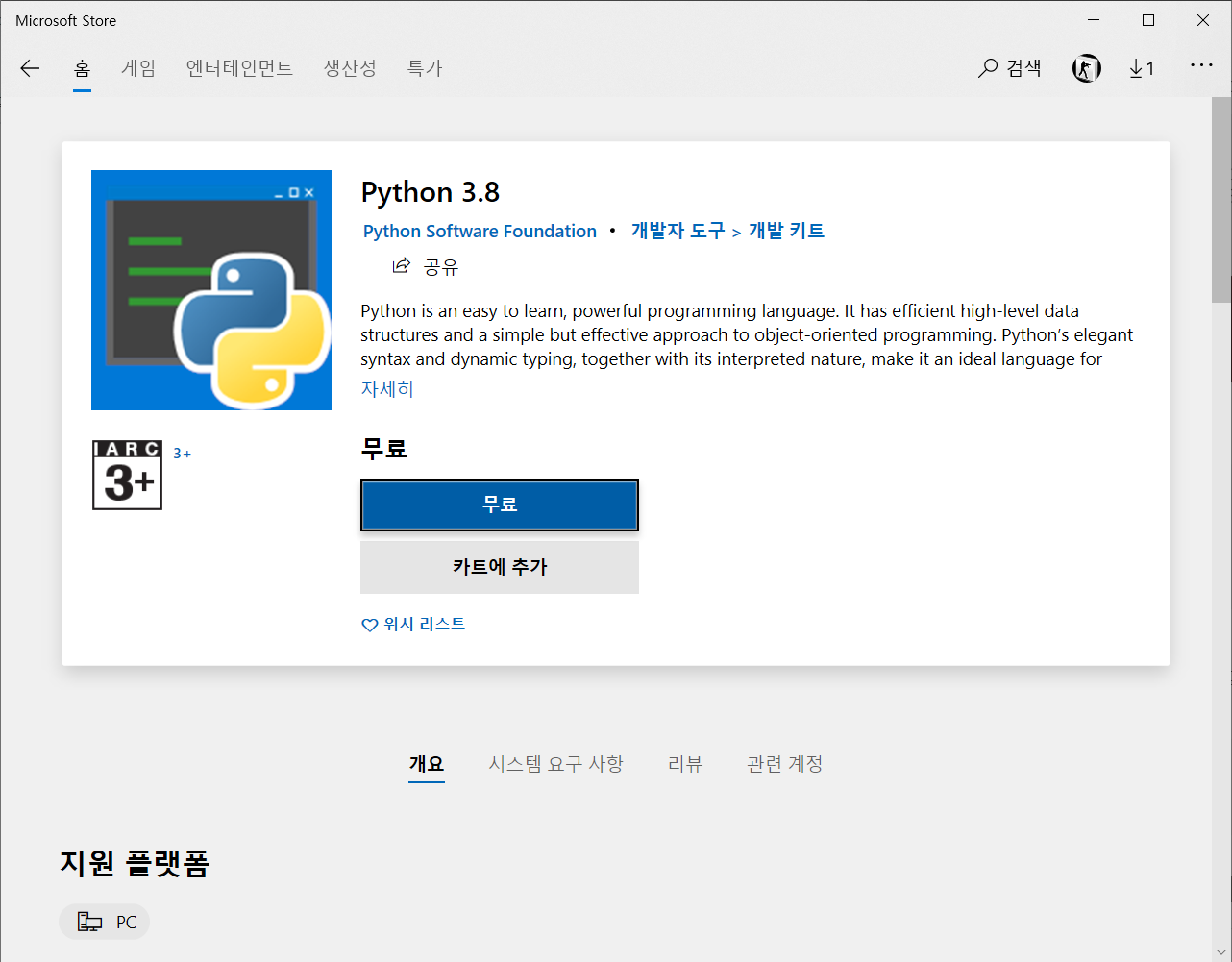
Task: Select the 리뷰 section tab
Action: [x=685, y=764]
